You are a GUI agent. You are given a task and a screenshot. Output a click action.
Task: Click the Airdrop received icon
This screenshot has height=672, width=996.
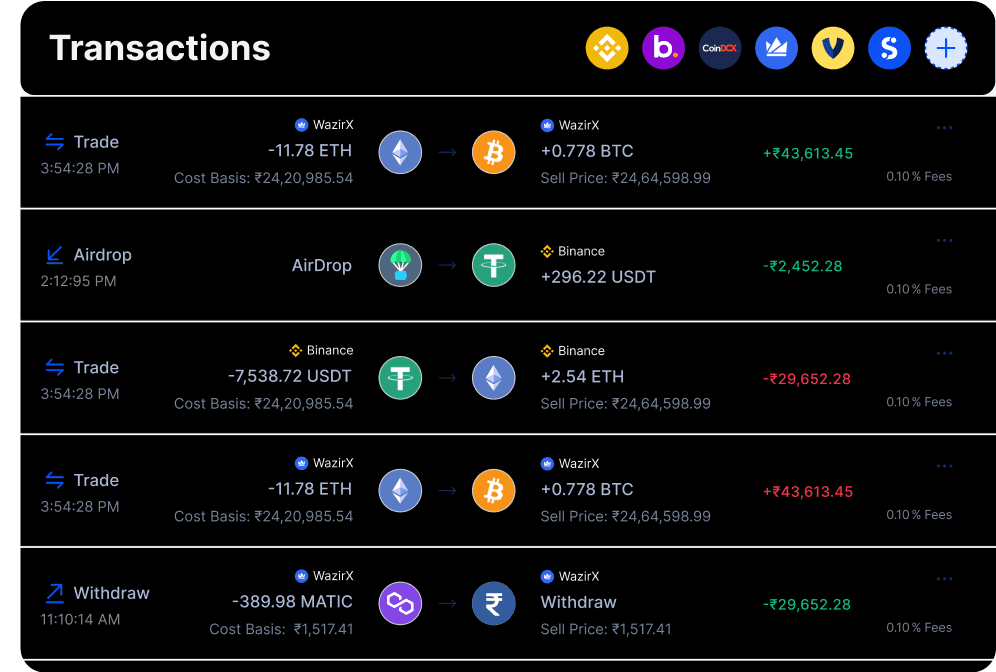[x=52, y=254]
